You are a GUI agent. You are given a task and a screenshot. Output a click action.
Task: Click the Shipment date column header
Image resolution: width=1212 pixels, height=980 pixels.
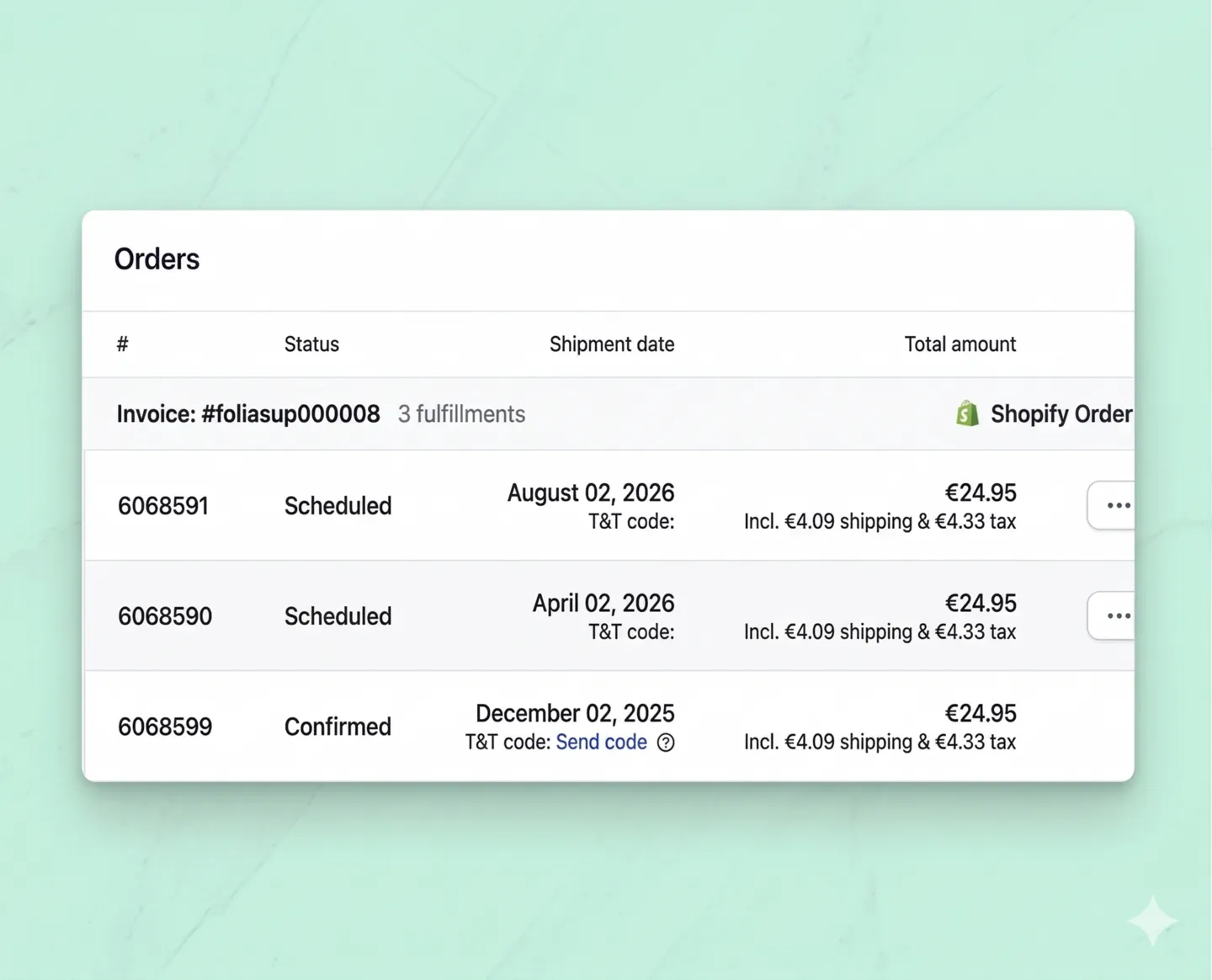tap(612, 344)
